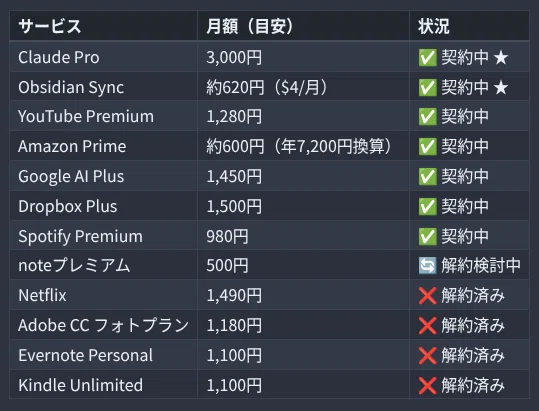
Task: Click the star icon in Obsidian Sync row
Action: 501,87
